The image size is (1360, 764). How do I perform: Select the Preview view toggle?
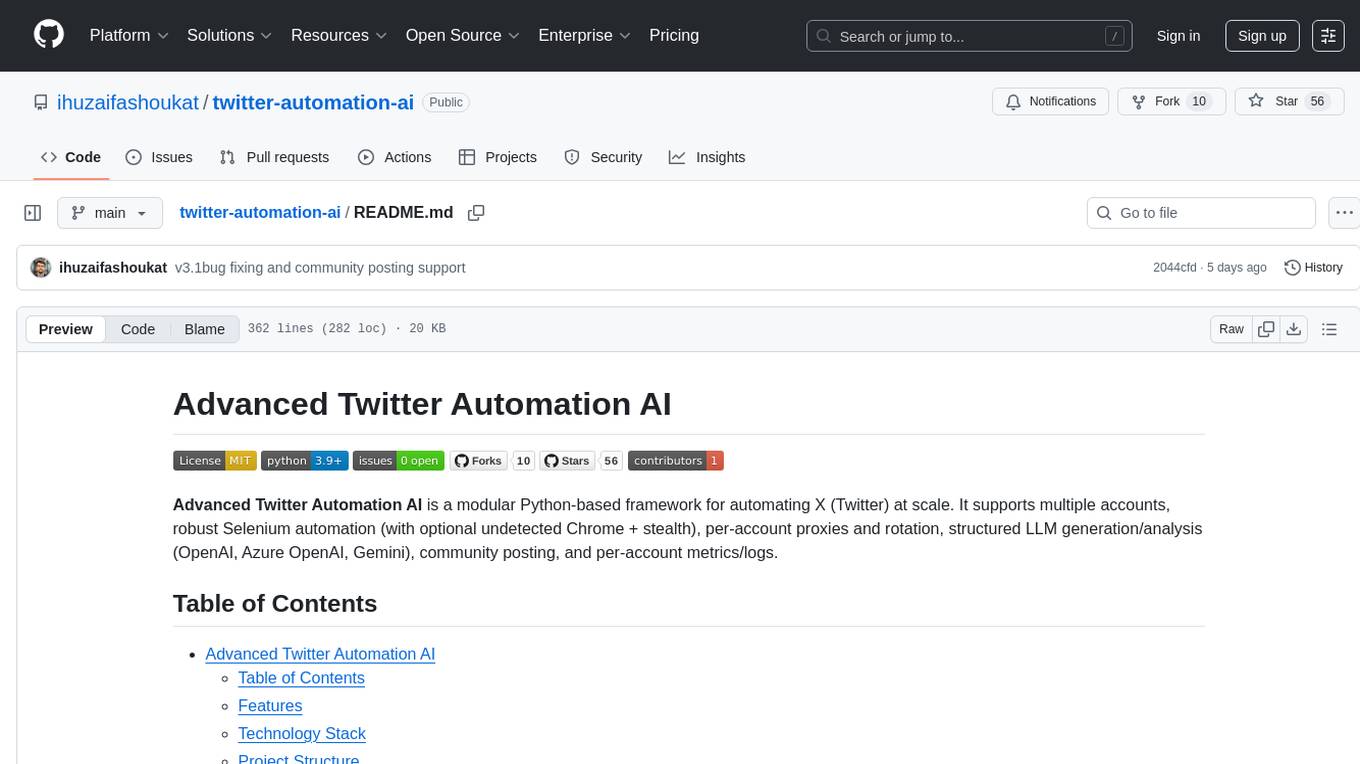66,329
